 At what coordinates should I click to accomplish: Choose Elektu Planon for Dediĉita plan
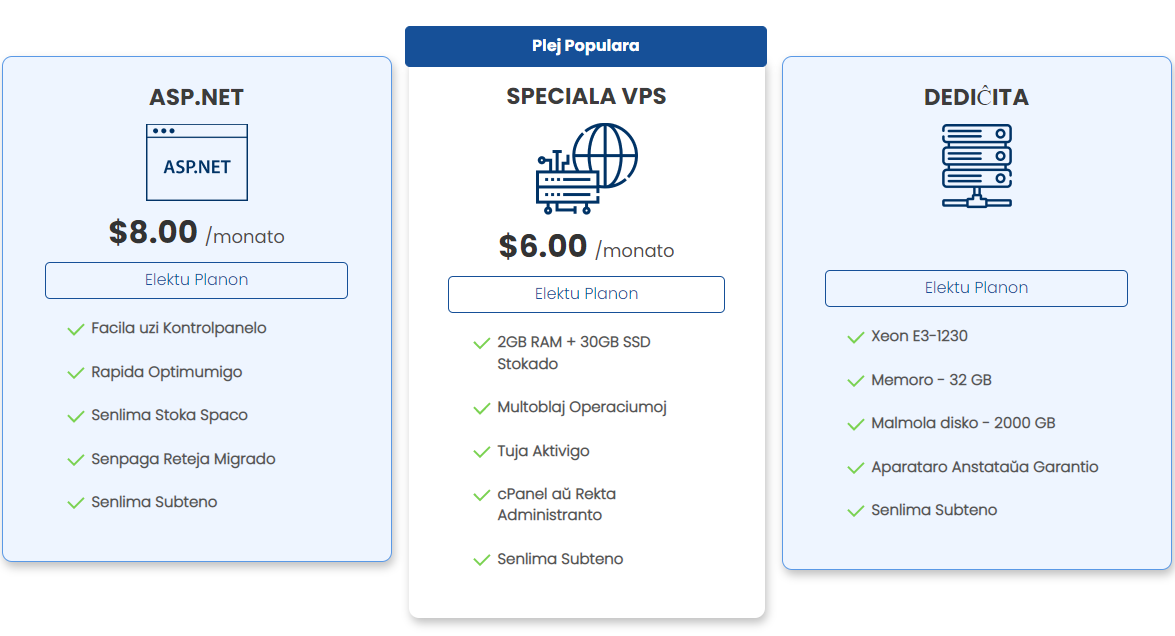(976, 288)
